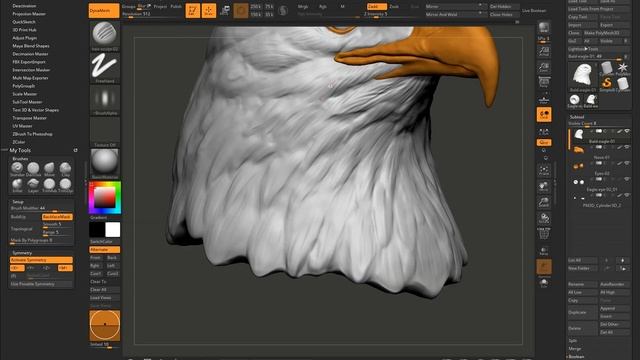Screen dimensions: 640x360
Task: Click the Duplicate subtool button
Action: [x=582, y=312]
